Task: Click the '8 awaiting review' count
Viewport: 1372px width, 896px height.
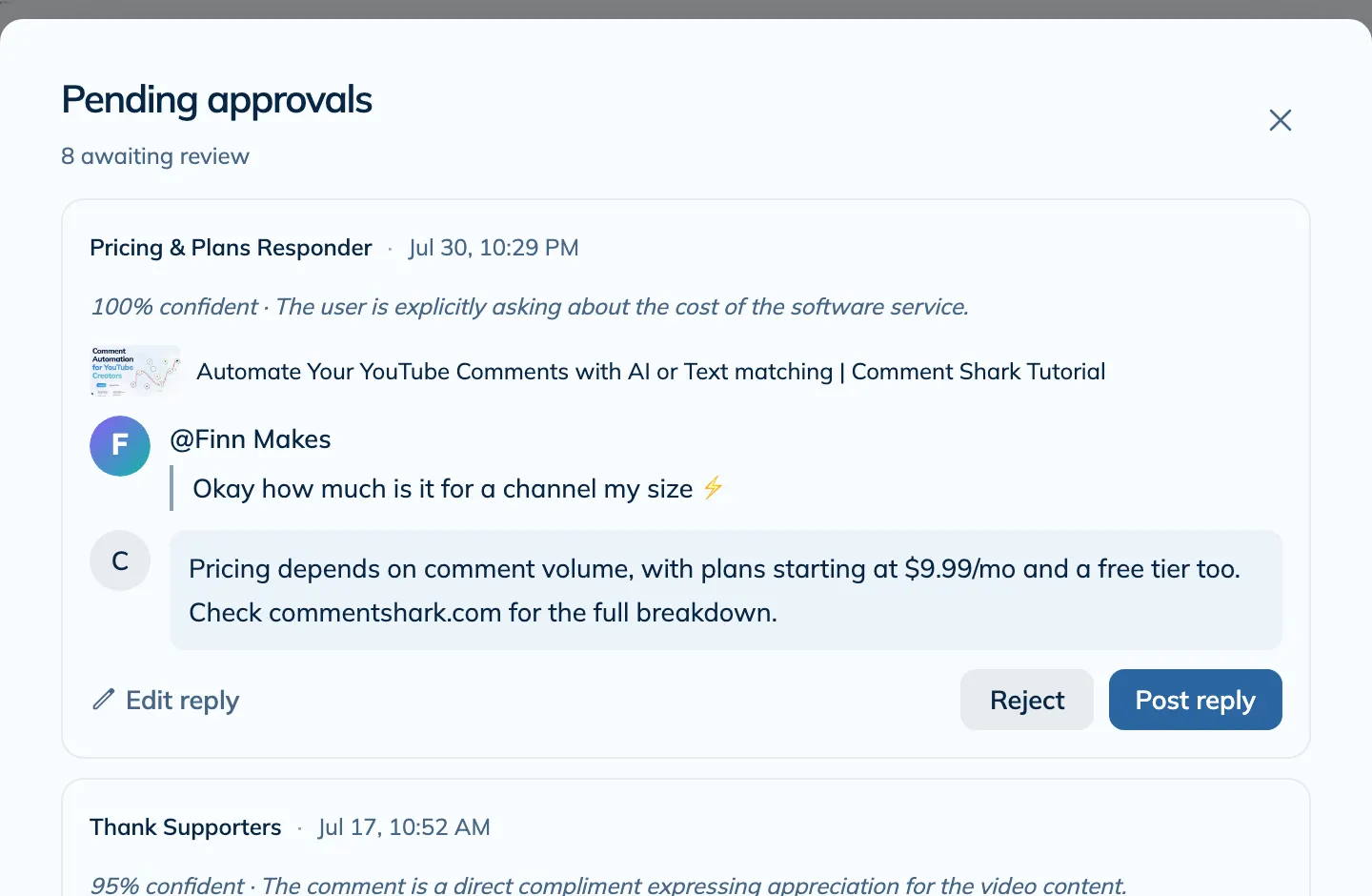Action: 155,156
